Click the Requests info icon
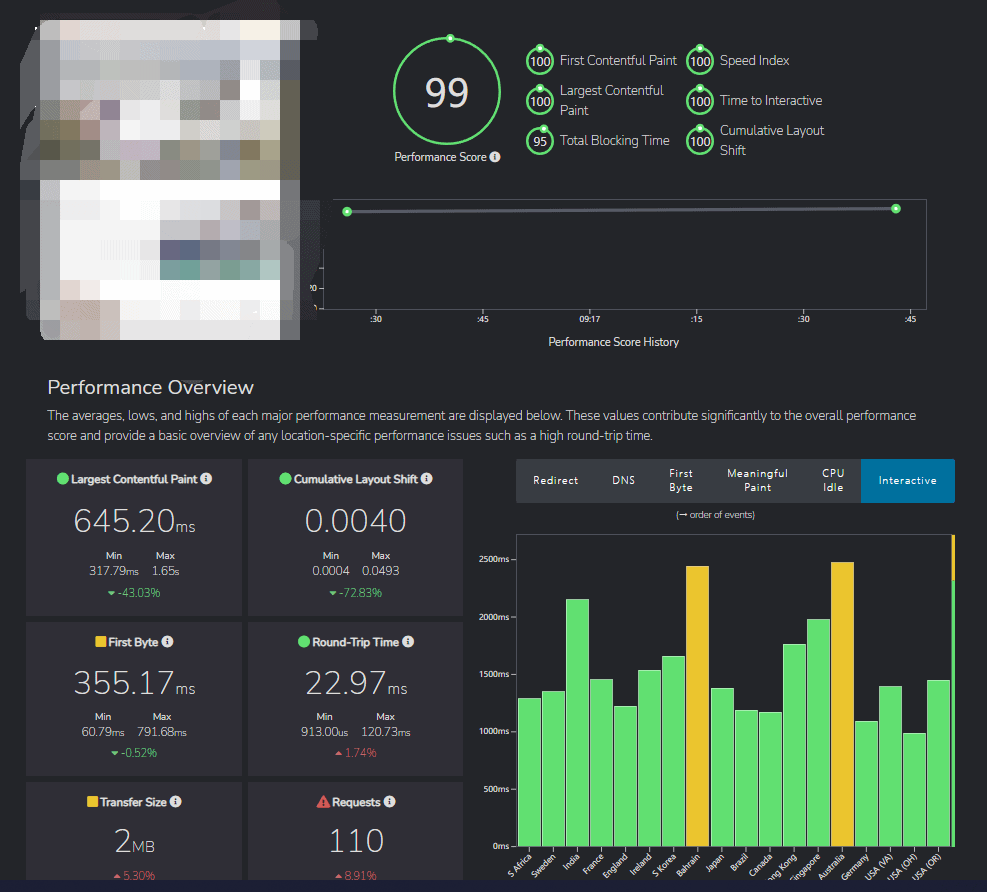 (x=390, y=802)
